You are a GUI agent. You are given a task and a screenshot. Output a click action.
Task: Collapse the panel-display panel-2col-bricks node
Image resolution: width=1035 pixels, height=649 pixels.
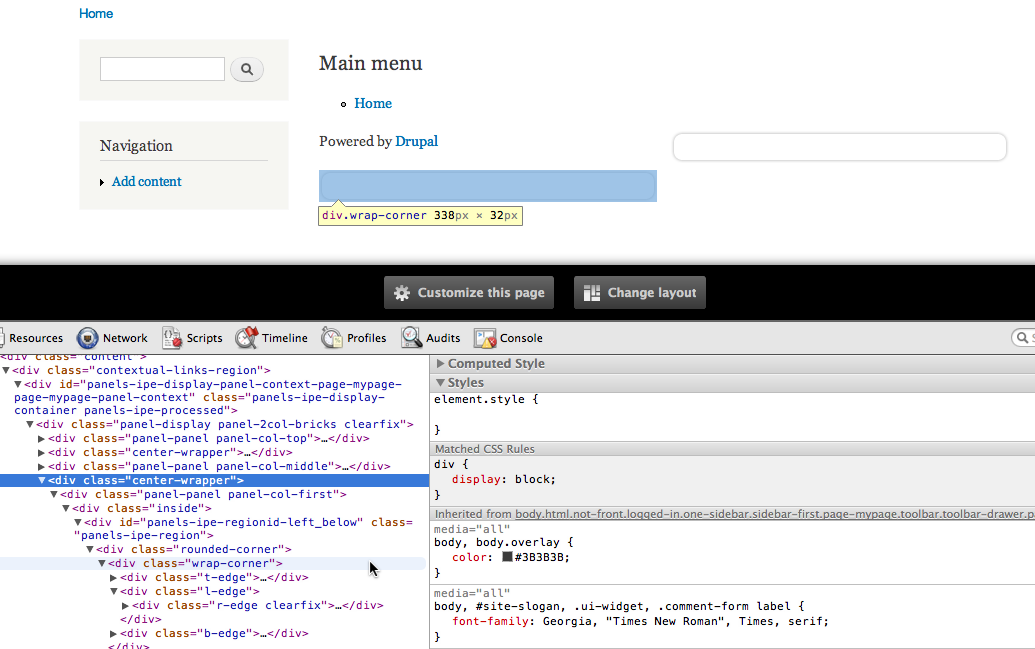[30, 425]
